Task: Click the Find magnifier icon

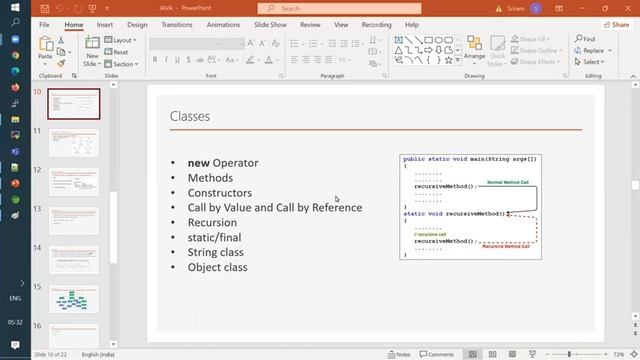Action: point(578,38)
